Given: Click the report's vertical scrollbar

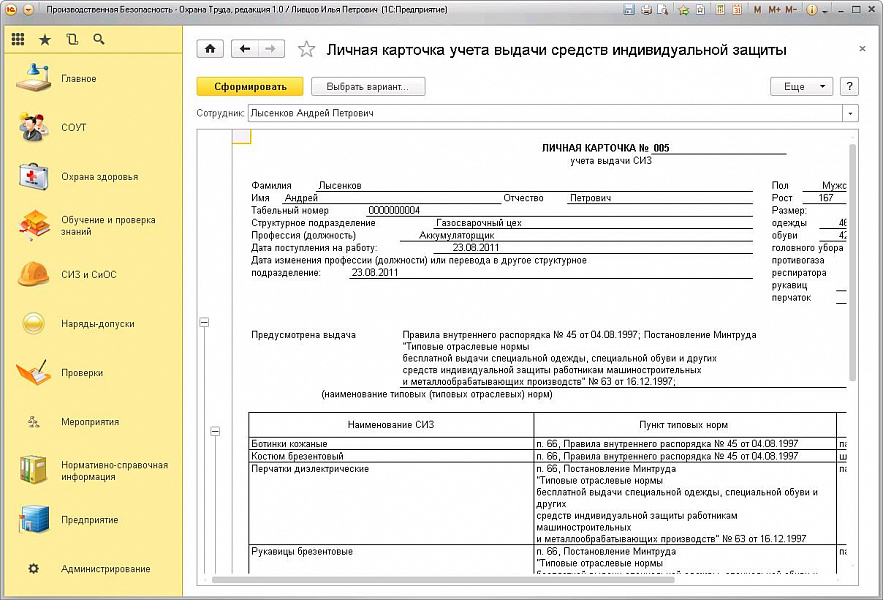Looking at the screenshot, I should [852, 262].
